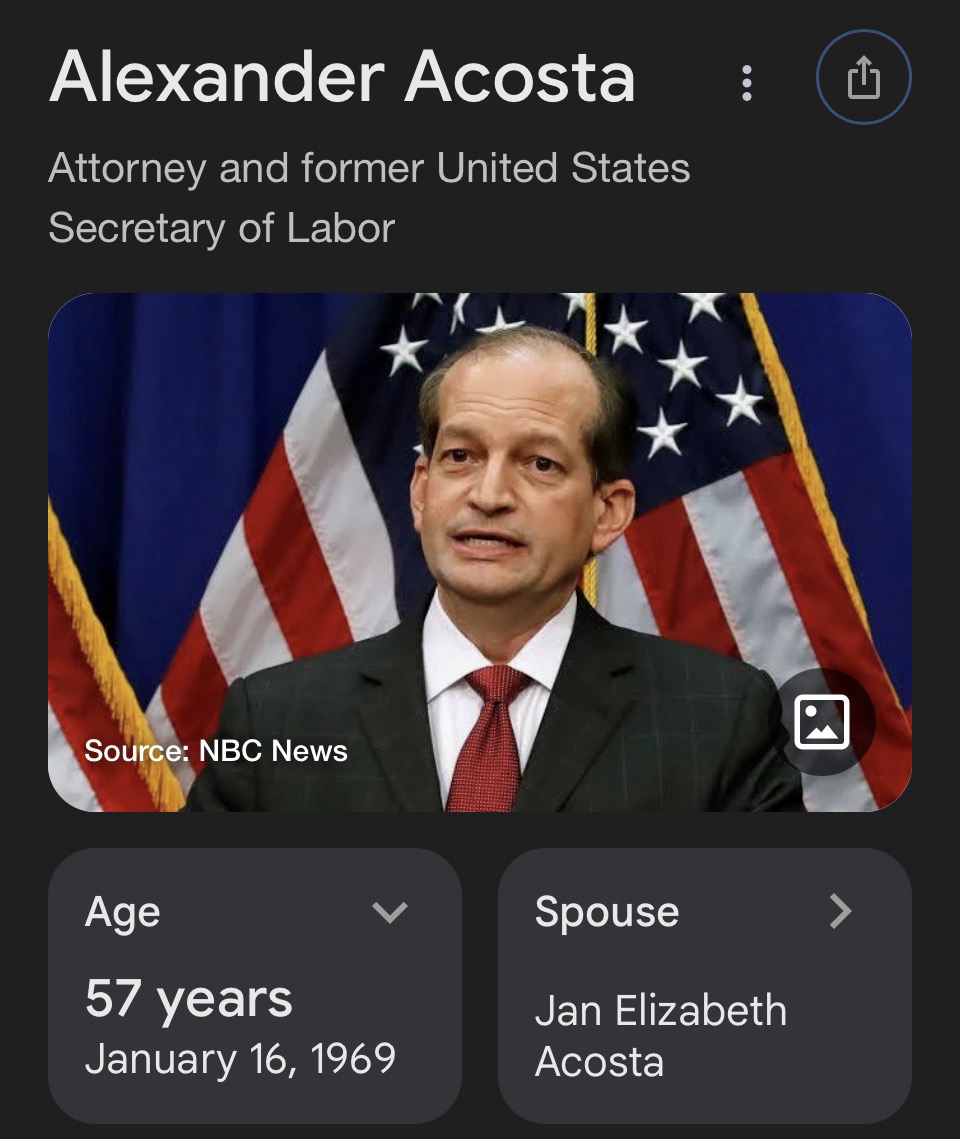Click the Spouse right arrow chevron
960x1139 pixels.
(x=840, y=911)
